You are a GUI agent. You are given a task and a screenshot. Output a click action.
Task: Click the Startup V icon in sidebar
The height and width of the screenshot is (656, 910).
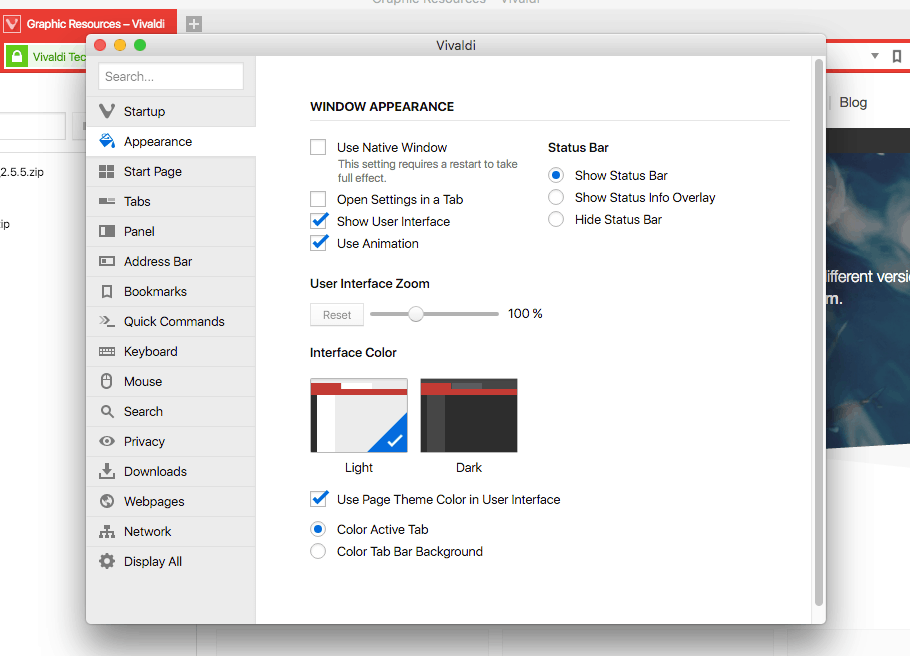[107, 111]
